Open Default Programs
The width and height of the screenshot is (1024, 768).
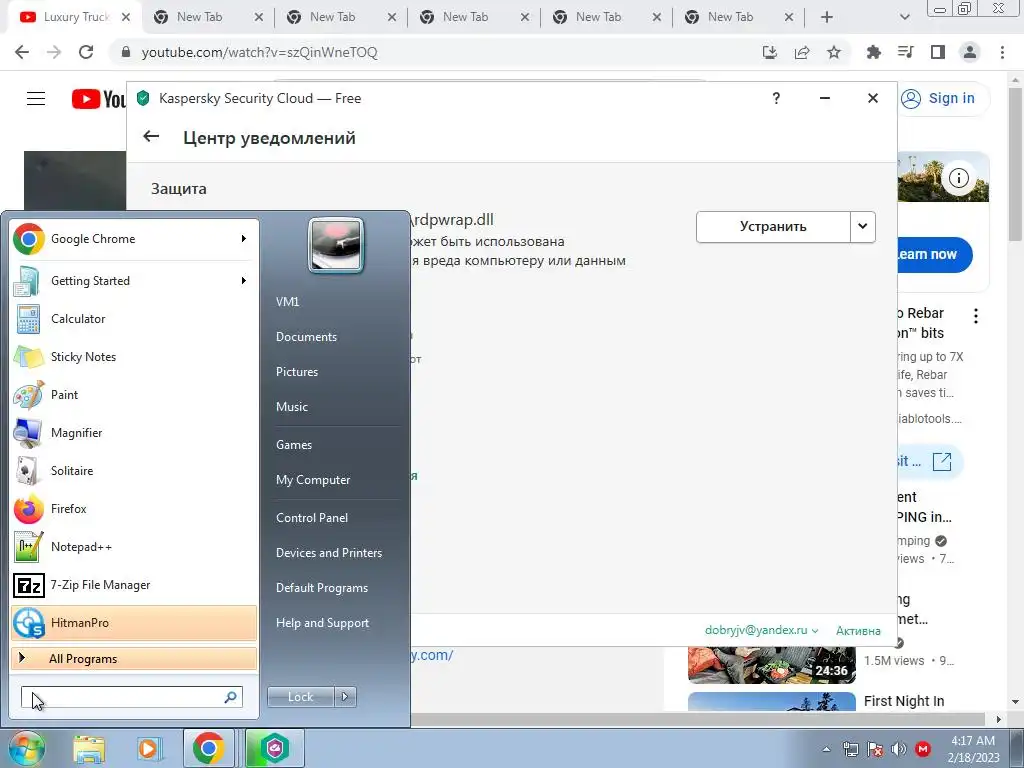[x=321, y=588]
